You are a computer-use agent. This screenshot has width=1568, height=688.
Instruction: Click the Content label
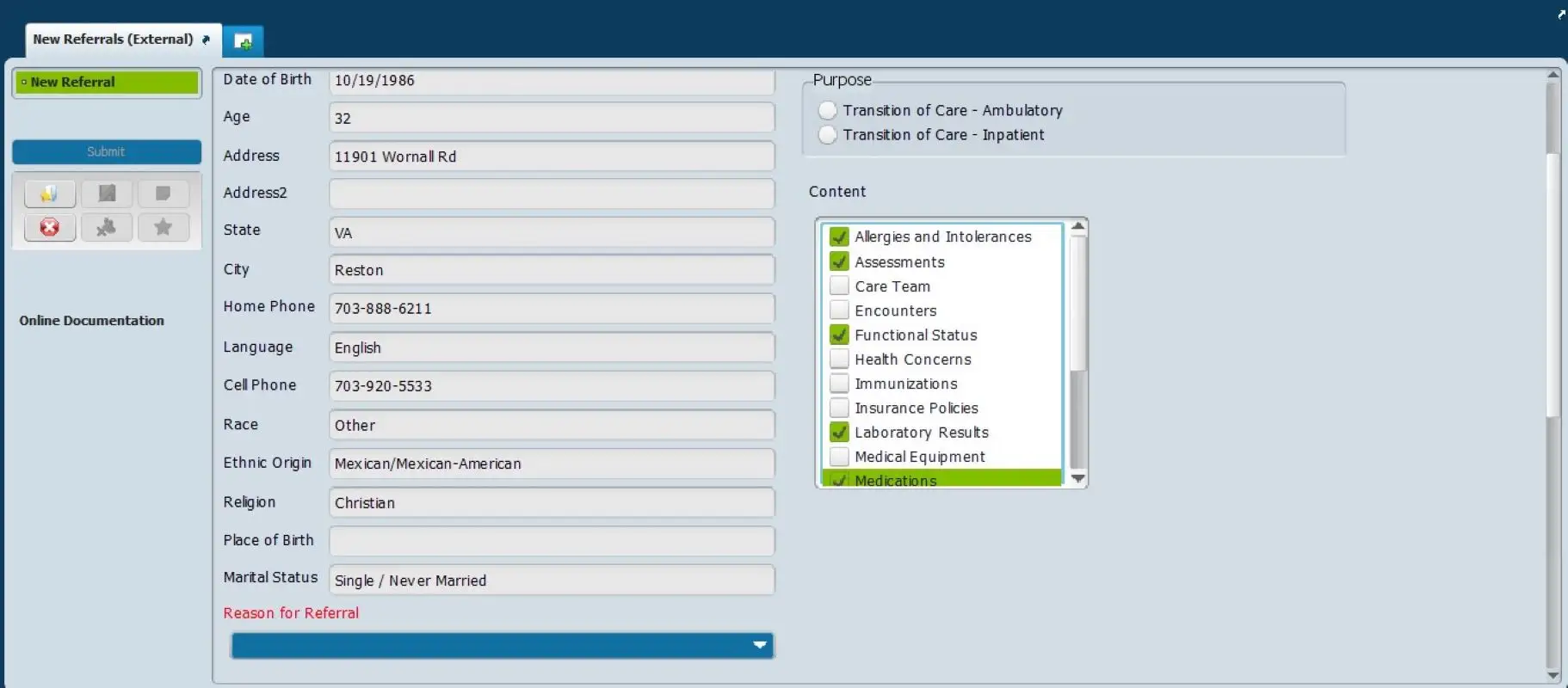pyautogui.click(x=837, y=192)
